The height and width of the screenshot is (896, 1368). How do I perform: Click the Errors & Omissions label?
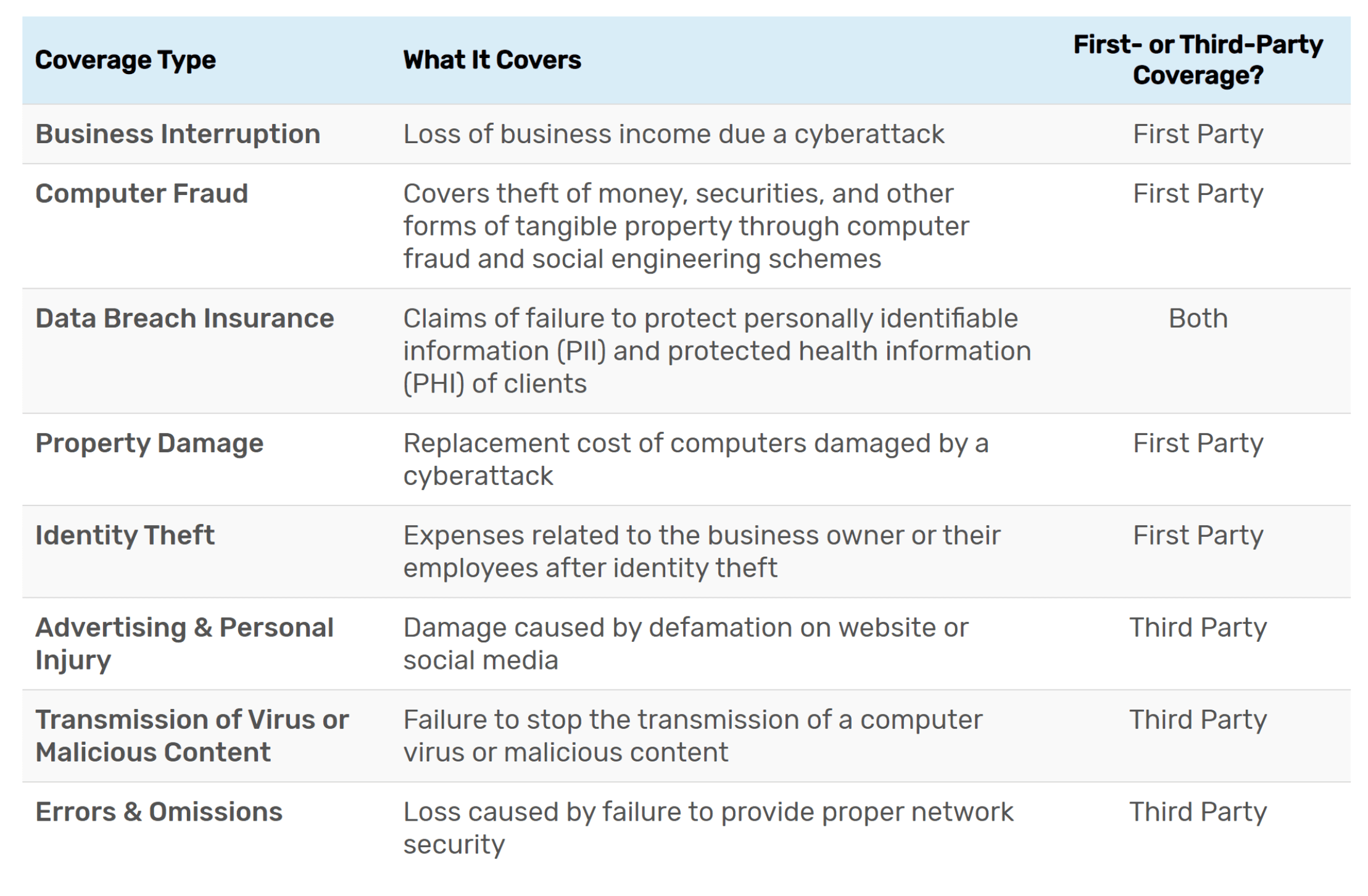click(159, 812)
